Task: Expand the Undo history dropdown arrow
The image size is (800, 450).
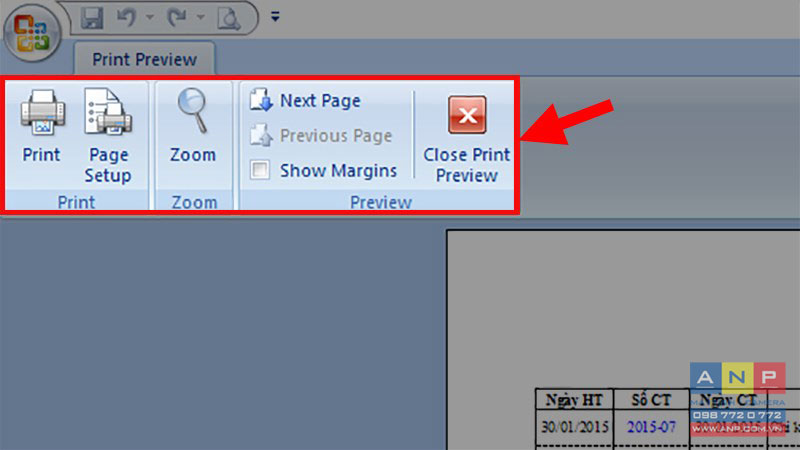Action: click(149, 17)
